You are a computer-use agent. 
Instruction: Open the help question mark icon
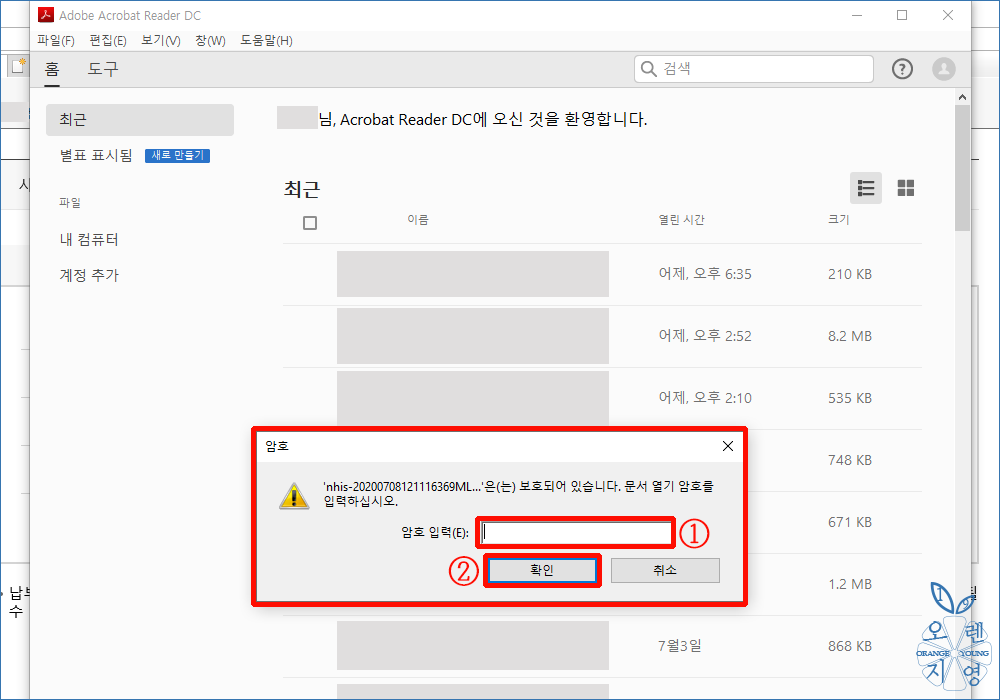[x=902, y=69]
